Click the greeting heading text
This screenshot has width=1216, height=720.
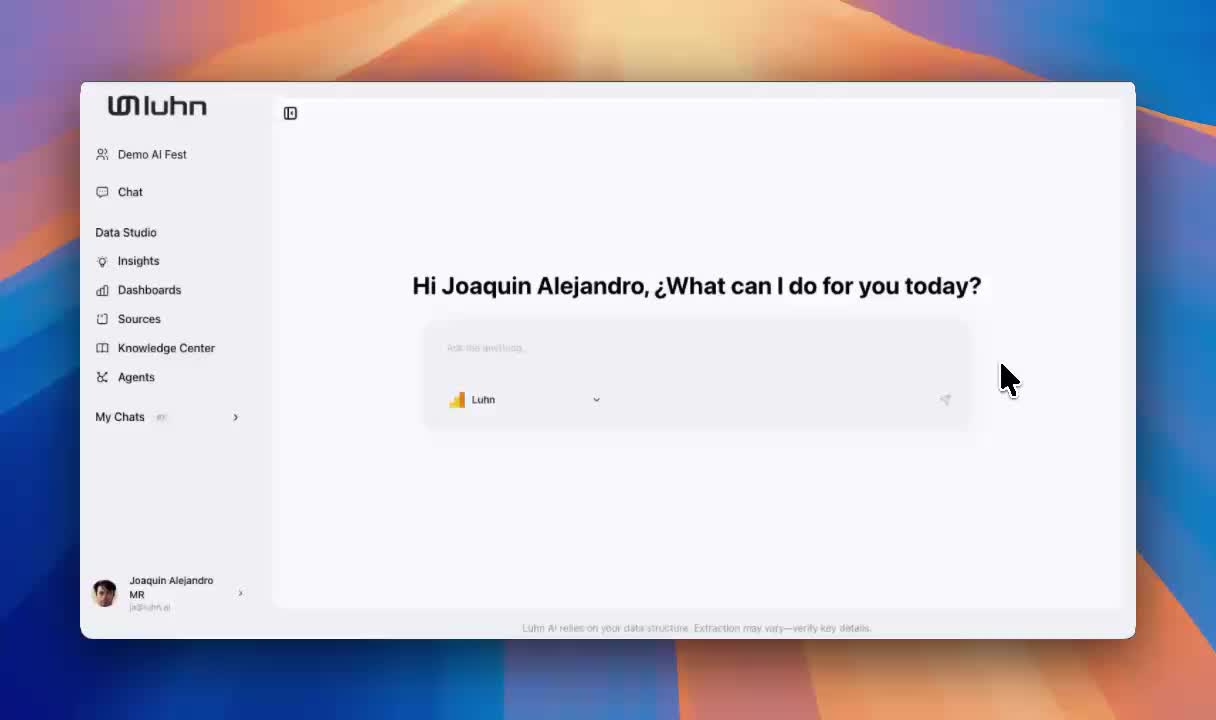tap(697, 286)
